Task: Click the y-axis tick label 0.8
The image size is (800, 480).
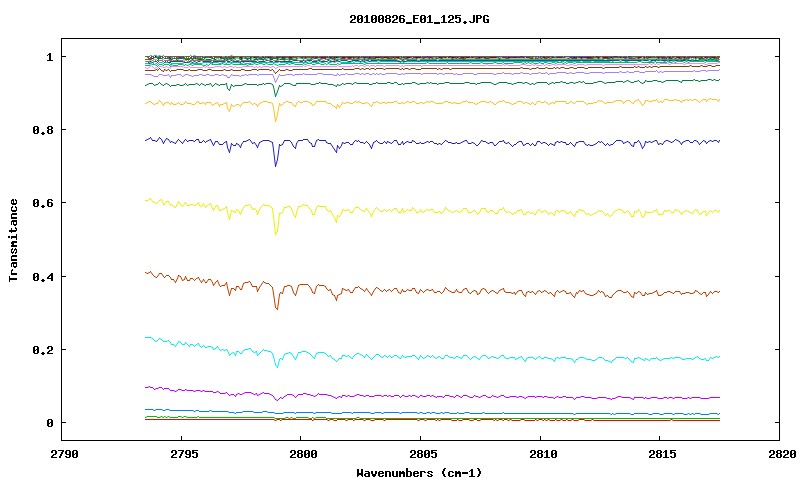Action: (43, 130)
